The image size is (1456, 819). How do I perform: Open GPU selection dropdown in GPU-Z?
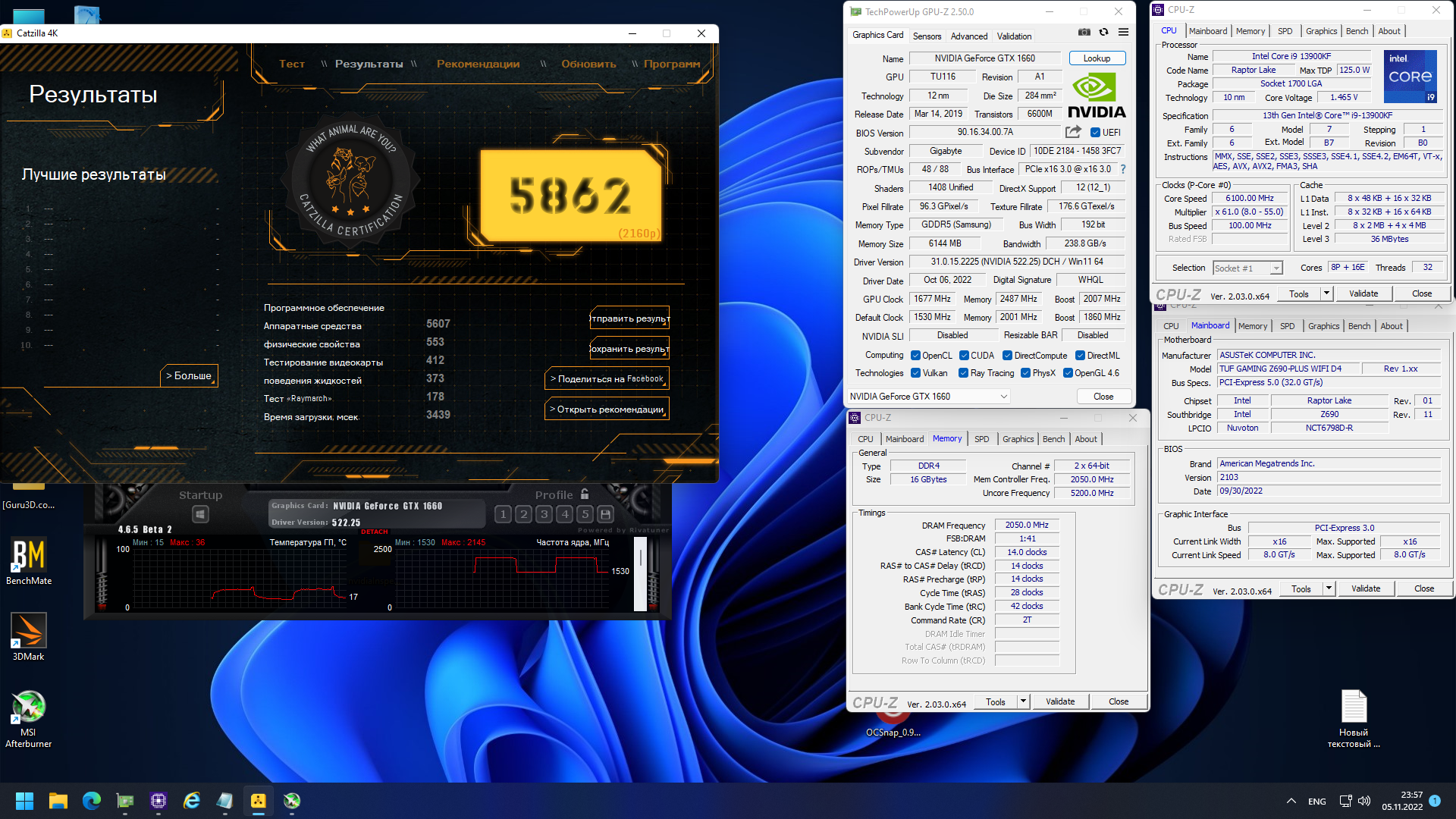(x=929, y=397)
